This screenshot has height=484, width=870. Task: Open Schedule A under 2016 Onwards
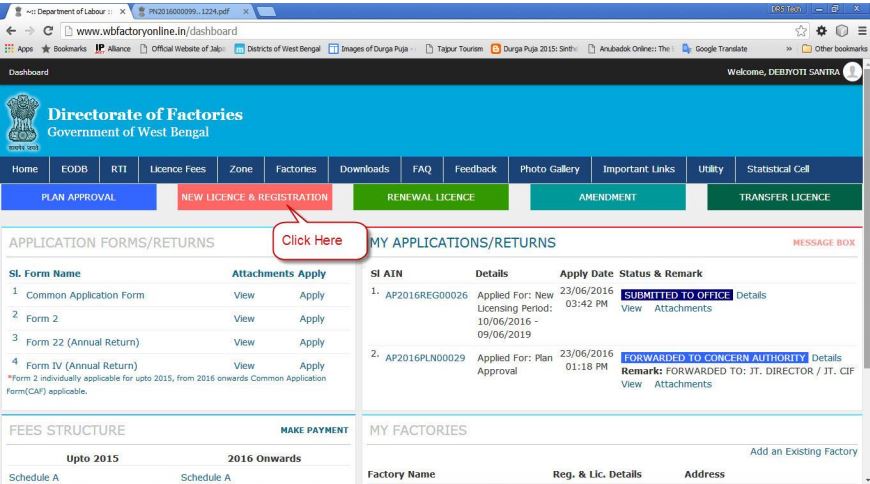[206, 477]
